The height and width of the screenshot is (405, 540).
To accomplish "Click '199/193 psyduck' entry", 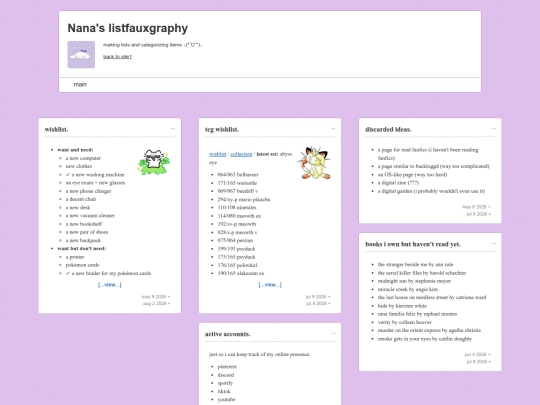I will [237, 249].
